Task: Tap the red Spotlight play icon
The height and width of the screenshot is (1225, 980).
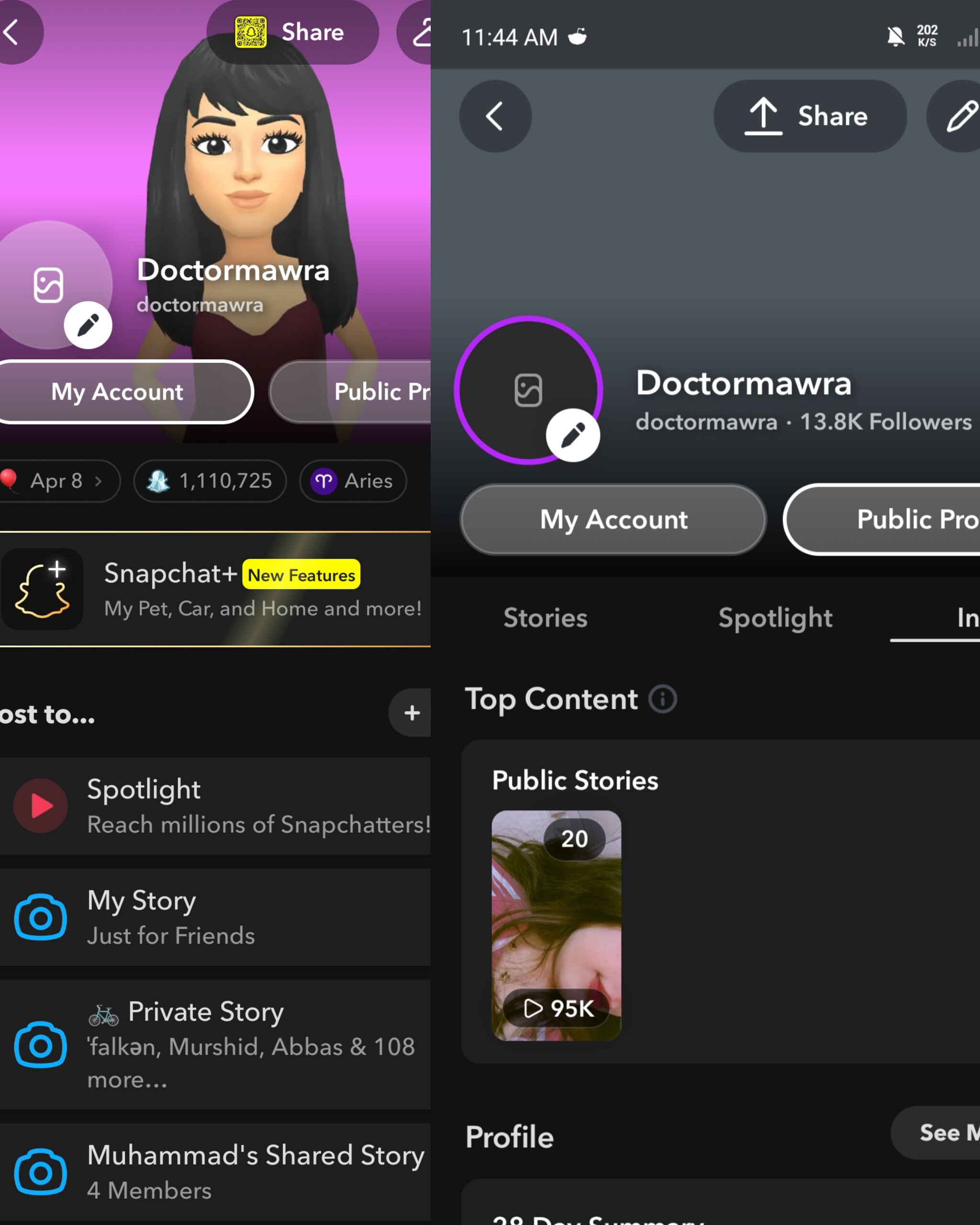Action: 41,806
